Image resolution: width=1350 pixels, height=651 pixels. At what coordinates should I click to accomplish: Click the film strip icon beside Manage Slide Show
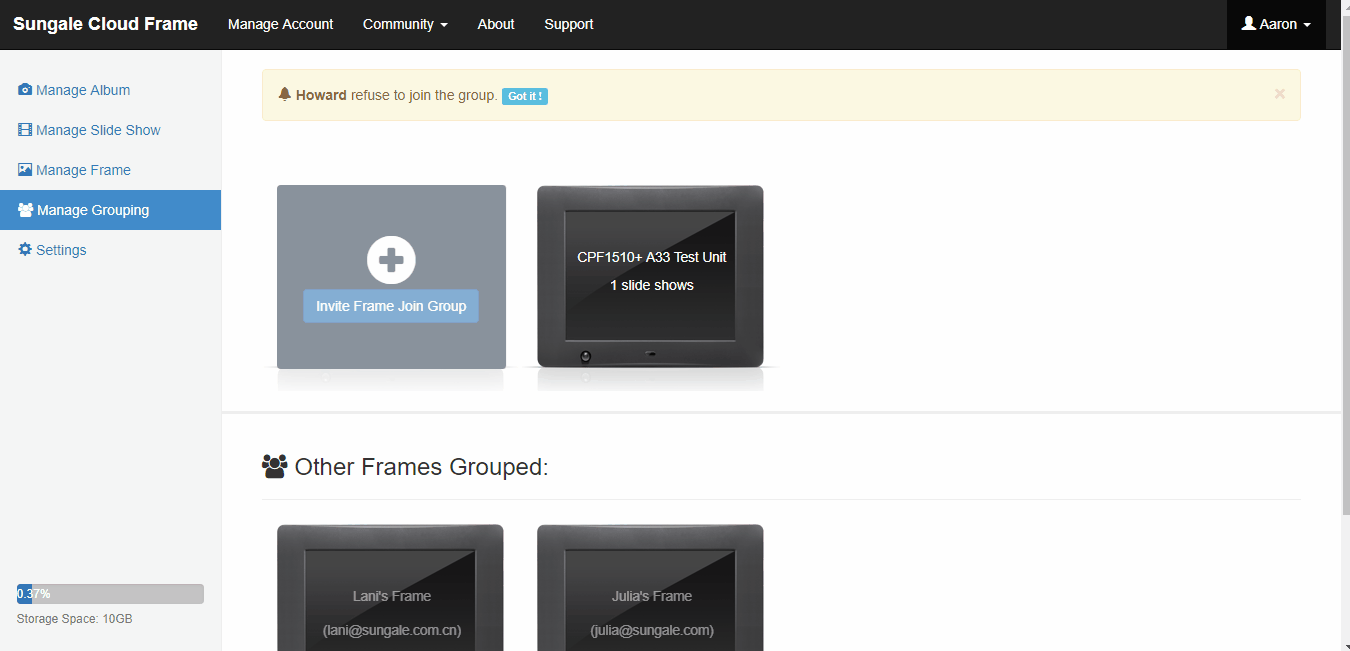(x=25, y=130)
